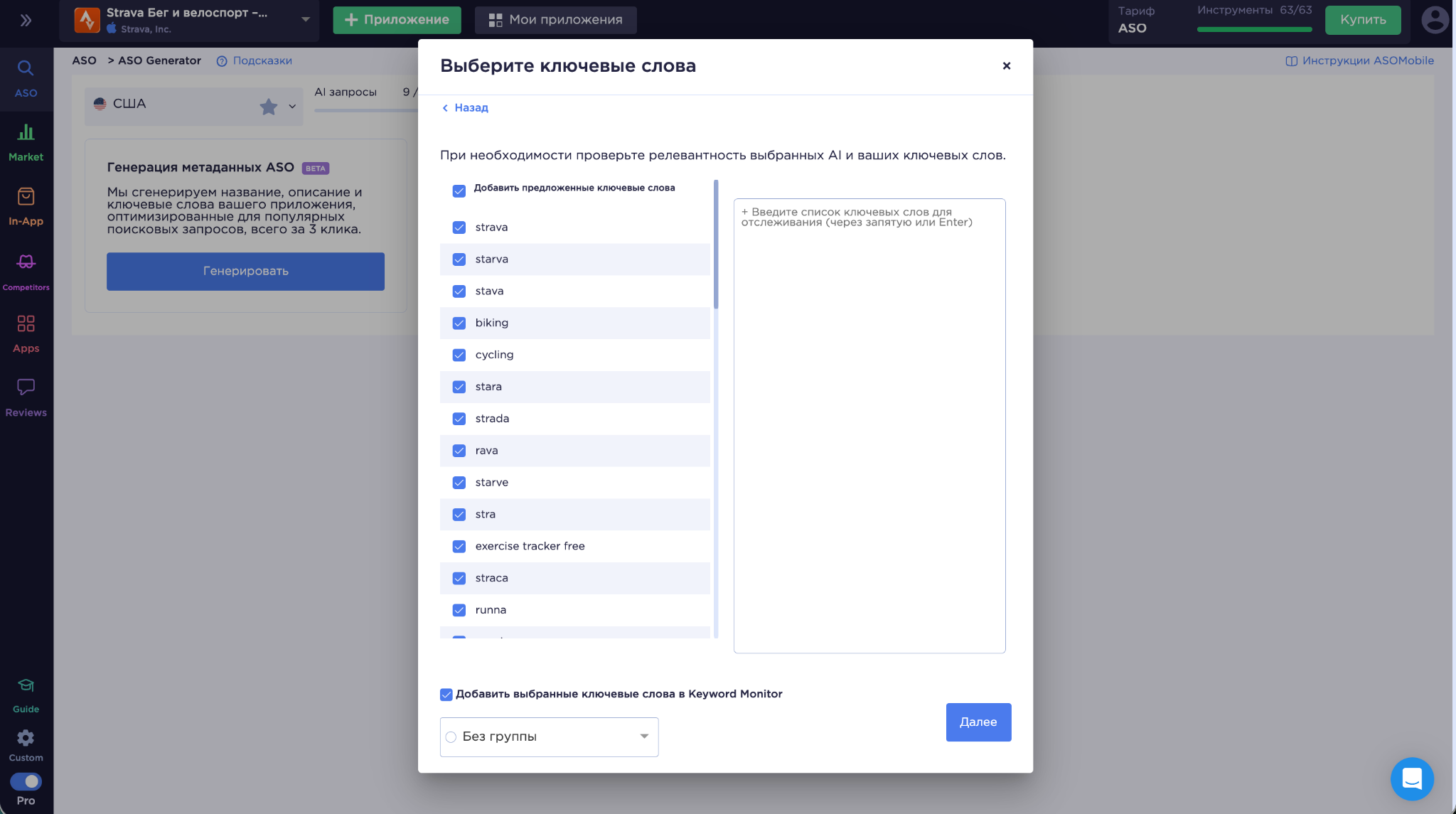Uncheck the cycling keyword checkbox

pos(459,355)
